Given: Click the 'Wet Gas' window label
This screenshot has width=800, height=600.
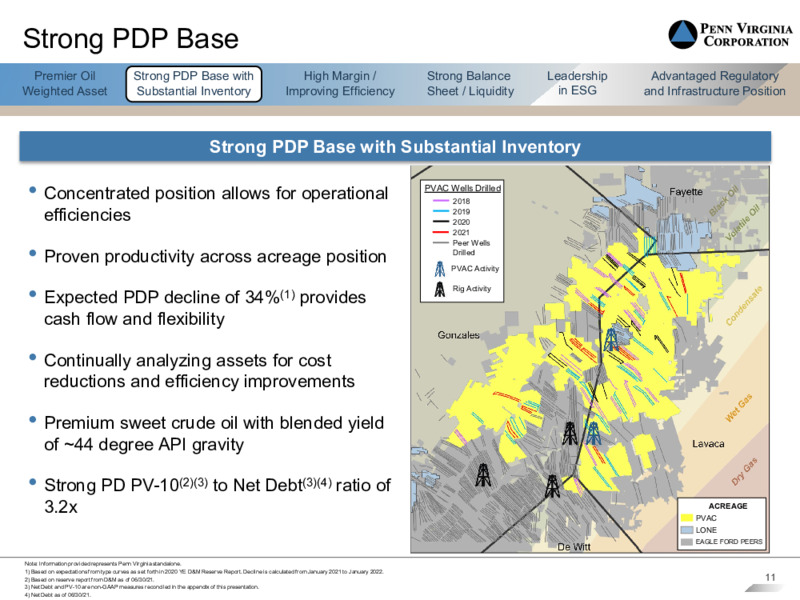Looking at the screenshot, I should click(x=739, y=408).
